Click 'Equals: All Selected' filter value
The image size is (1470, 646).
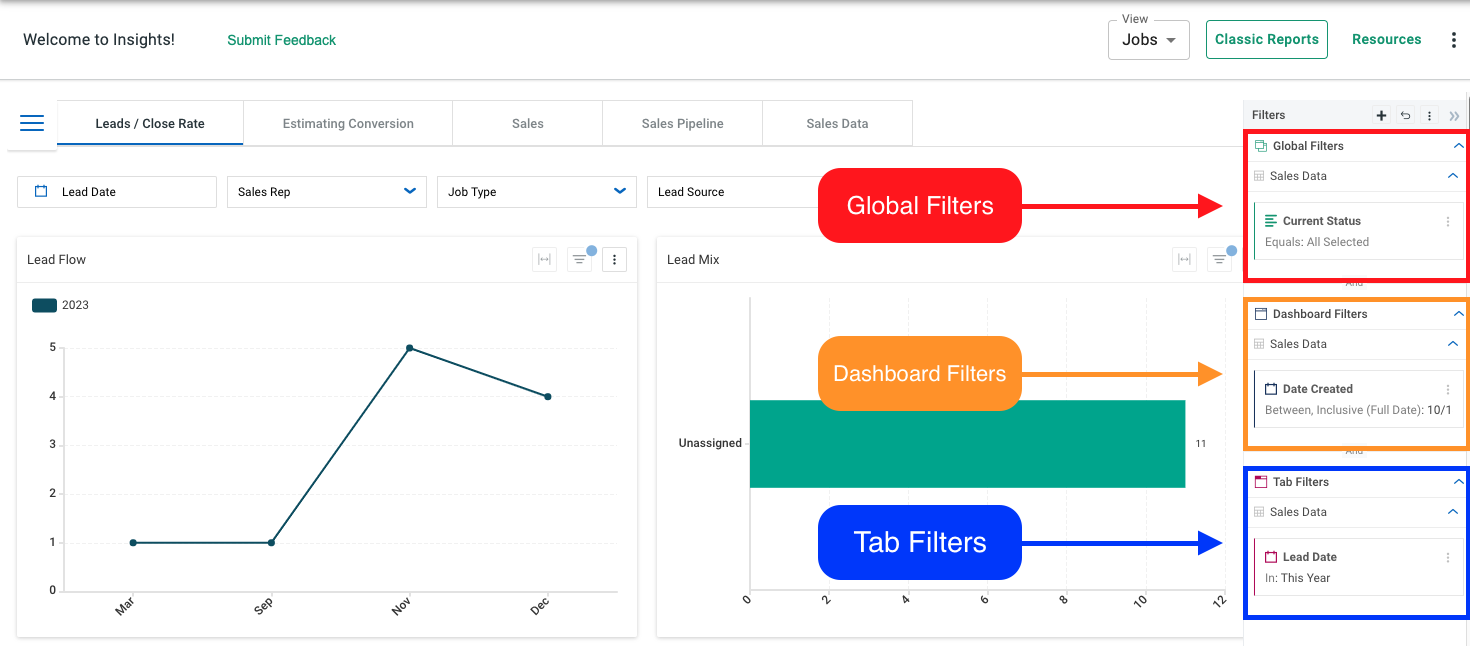point(1317,242)
